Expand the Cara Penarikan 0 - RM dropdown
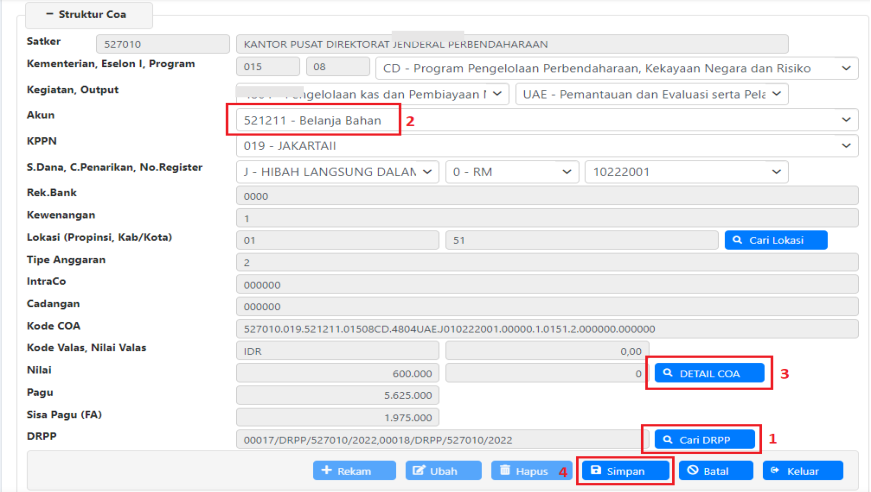The image size is (871, 492). coord(511,172)
